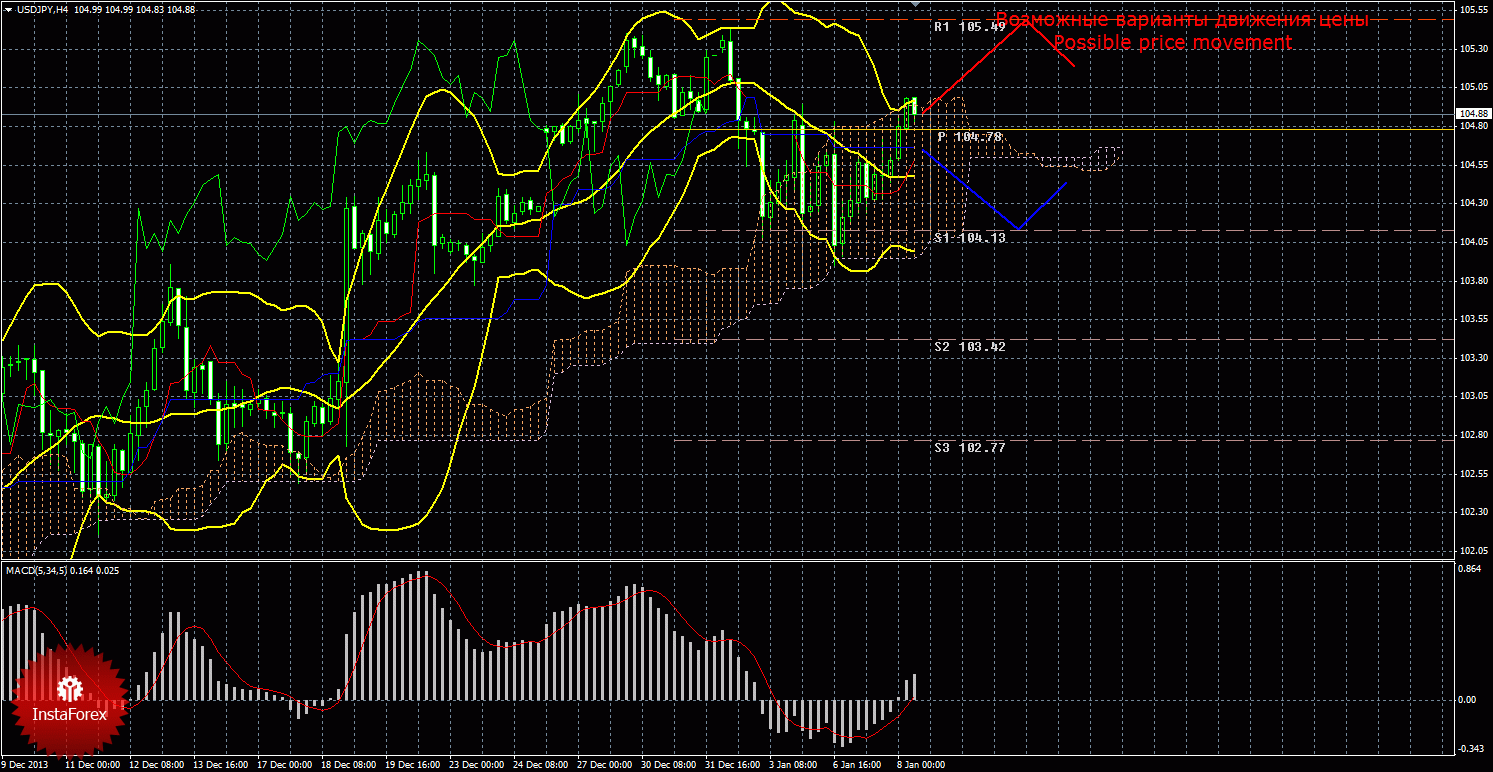This screenshot has width=1493, height=772.
Task: Click the current price tag 104.88
Action: coord(1471,115)
